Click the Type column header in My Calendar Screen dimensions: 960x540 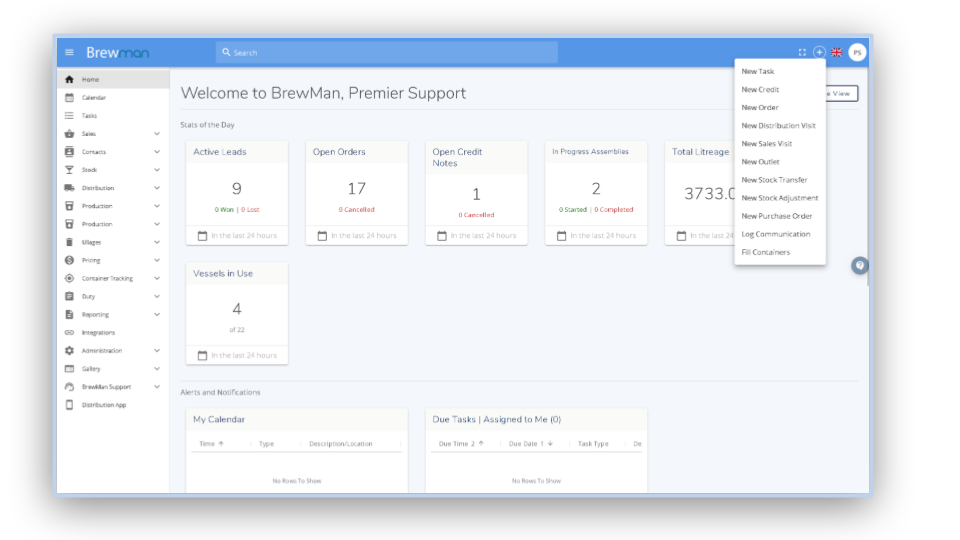266,444
